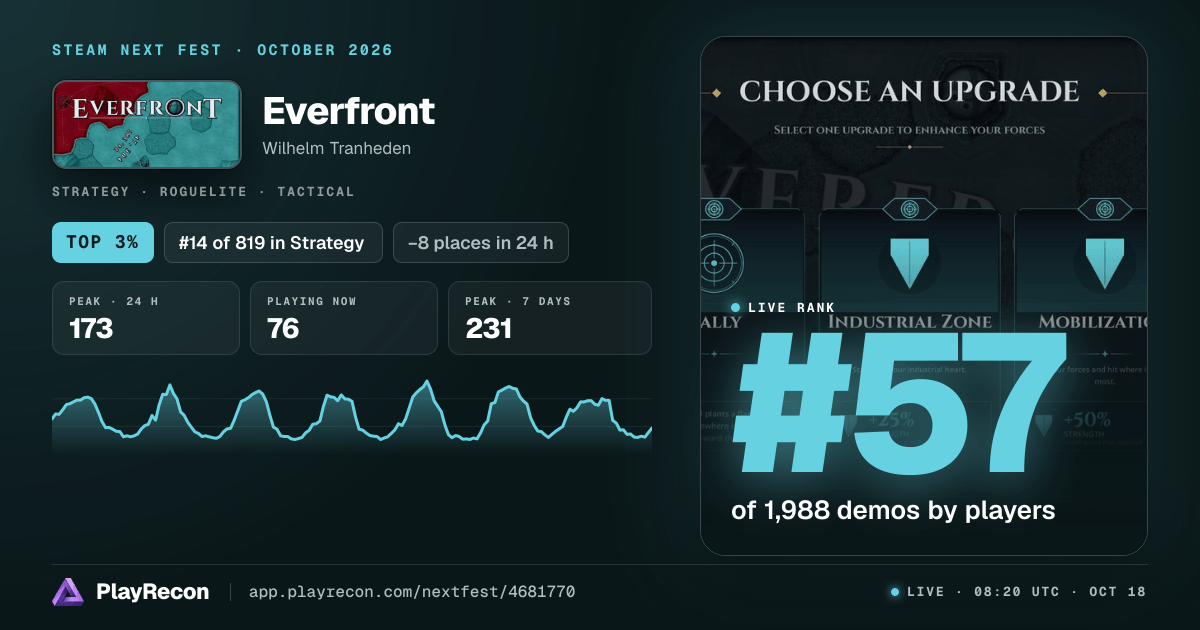Viewport: 1200px width, 630px height.
Task: Click the Mobilization emblem icon
Action: click(x=1104, y=263)
